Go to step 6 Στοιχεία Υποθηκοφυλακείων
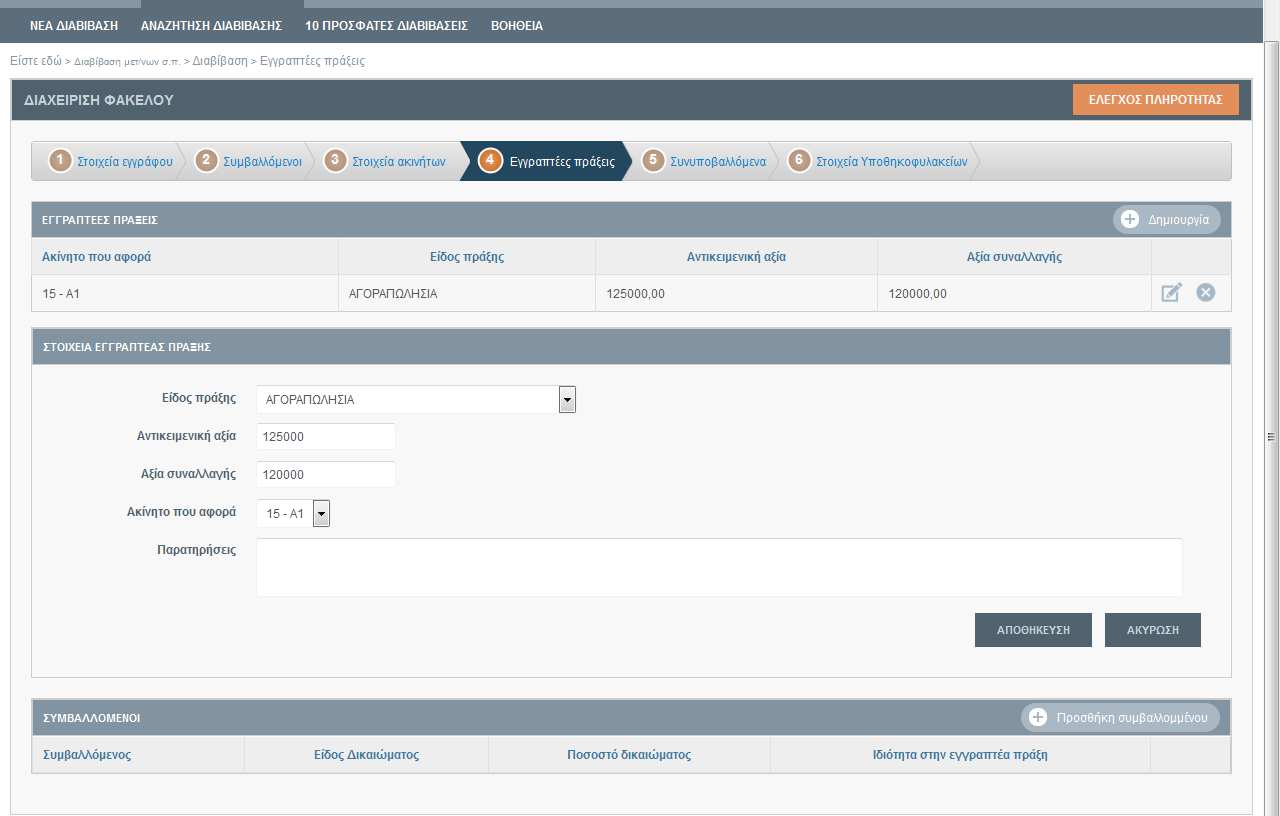Image resolution: width=1280 pixels, height=816 pixels. [x=877, y=161]
